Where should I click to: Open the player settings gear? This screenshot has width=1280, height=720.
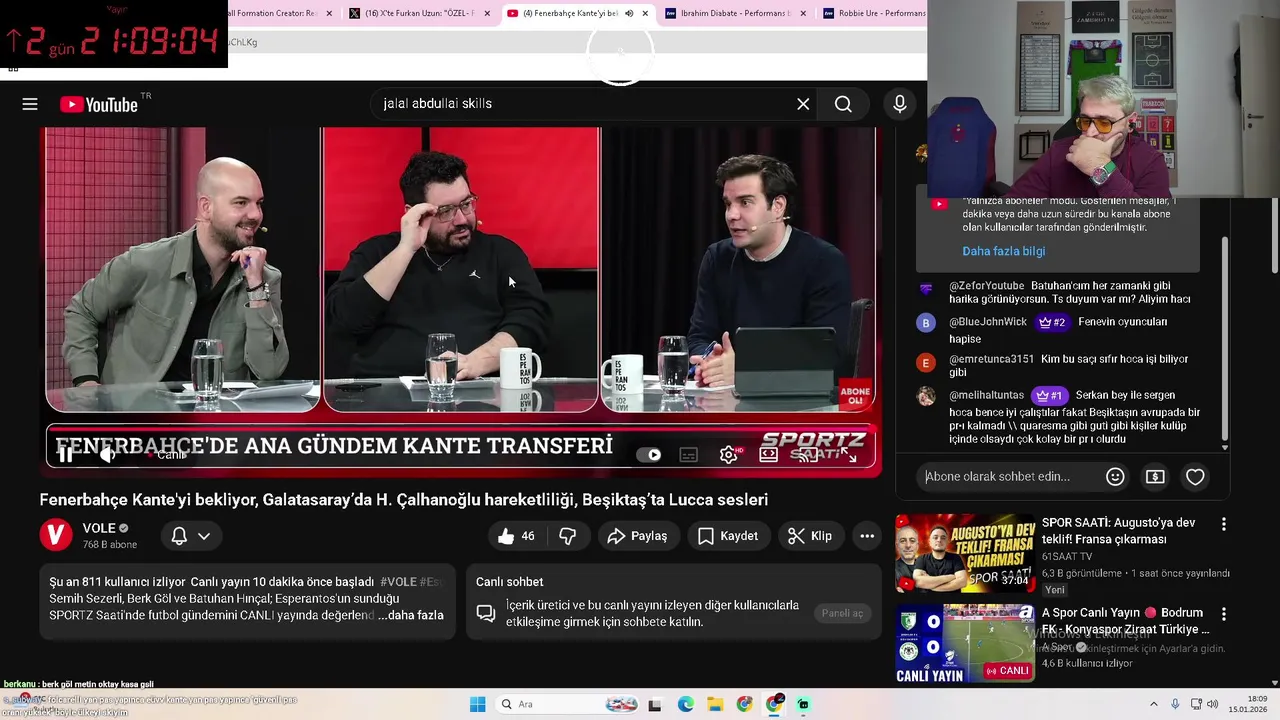(x=729, y=454)
